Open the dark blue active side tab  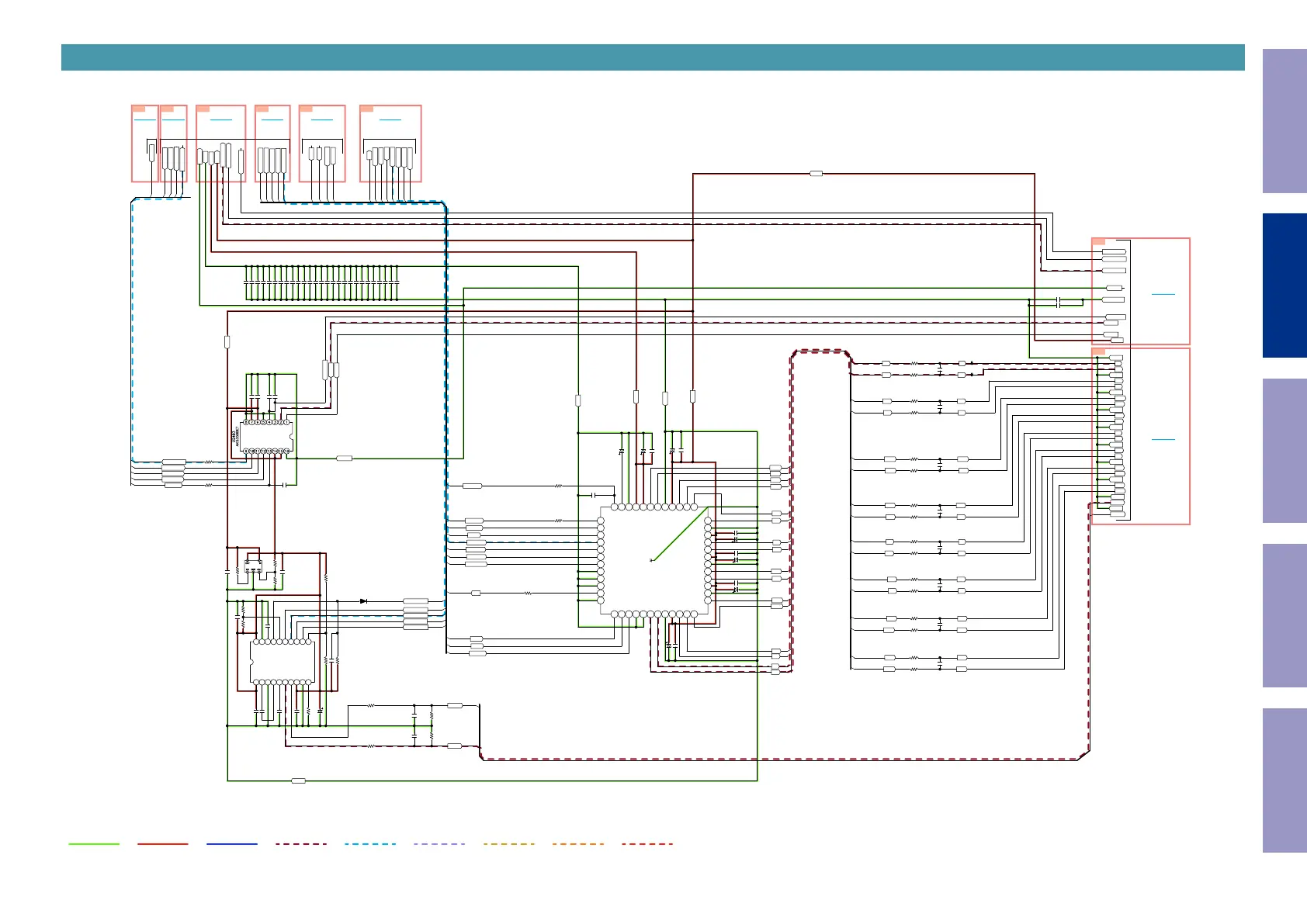(x=1284, y=286)
